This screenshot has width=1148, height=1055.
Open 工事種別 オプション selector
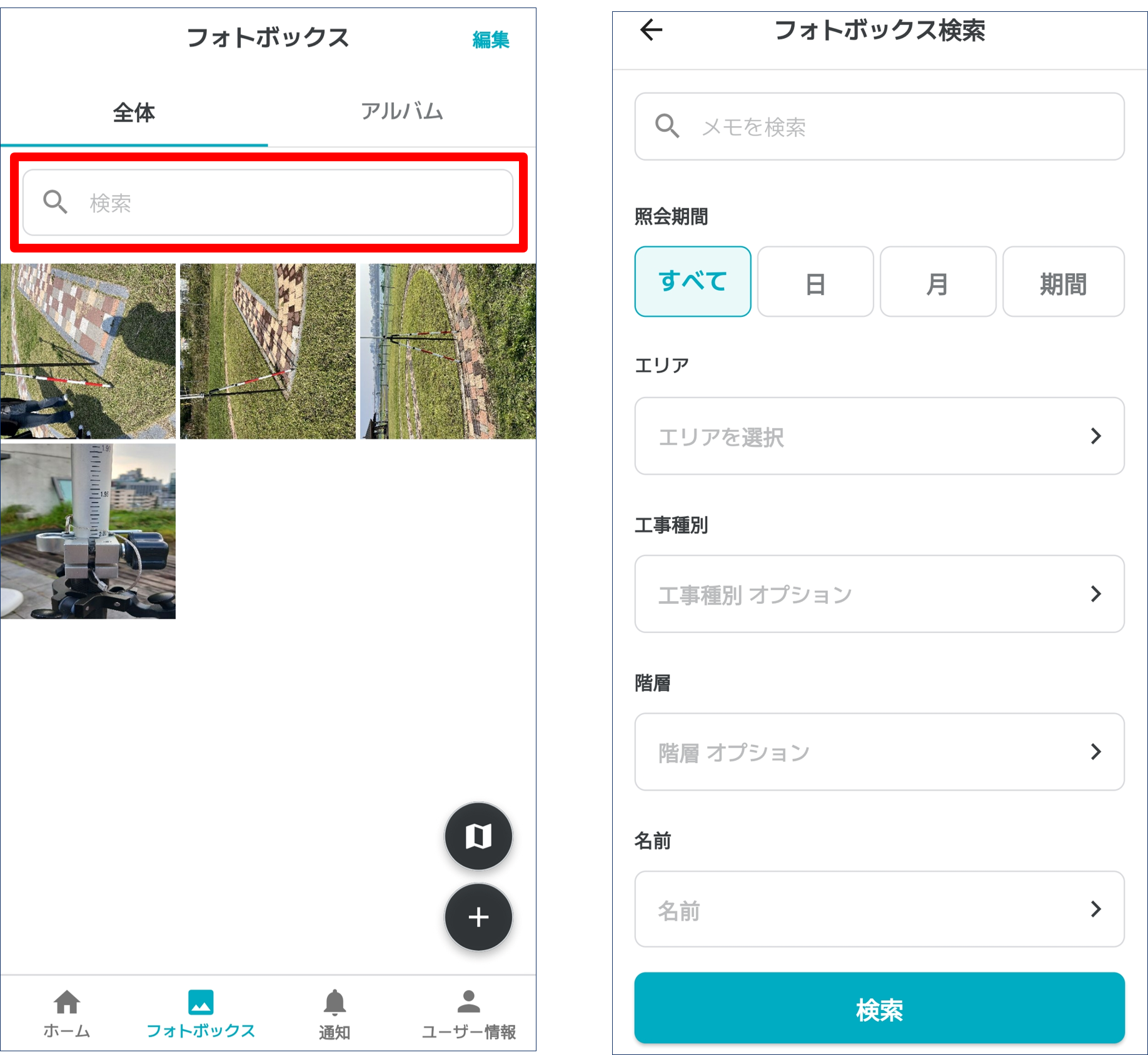click(x=879, y=594)
